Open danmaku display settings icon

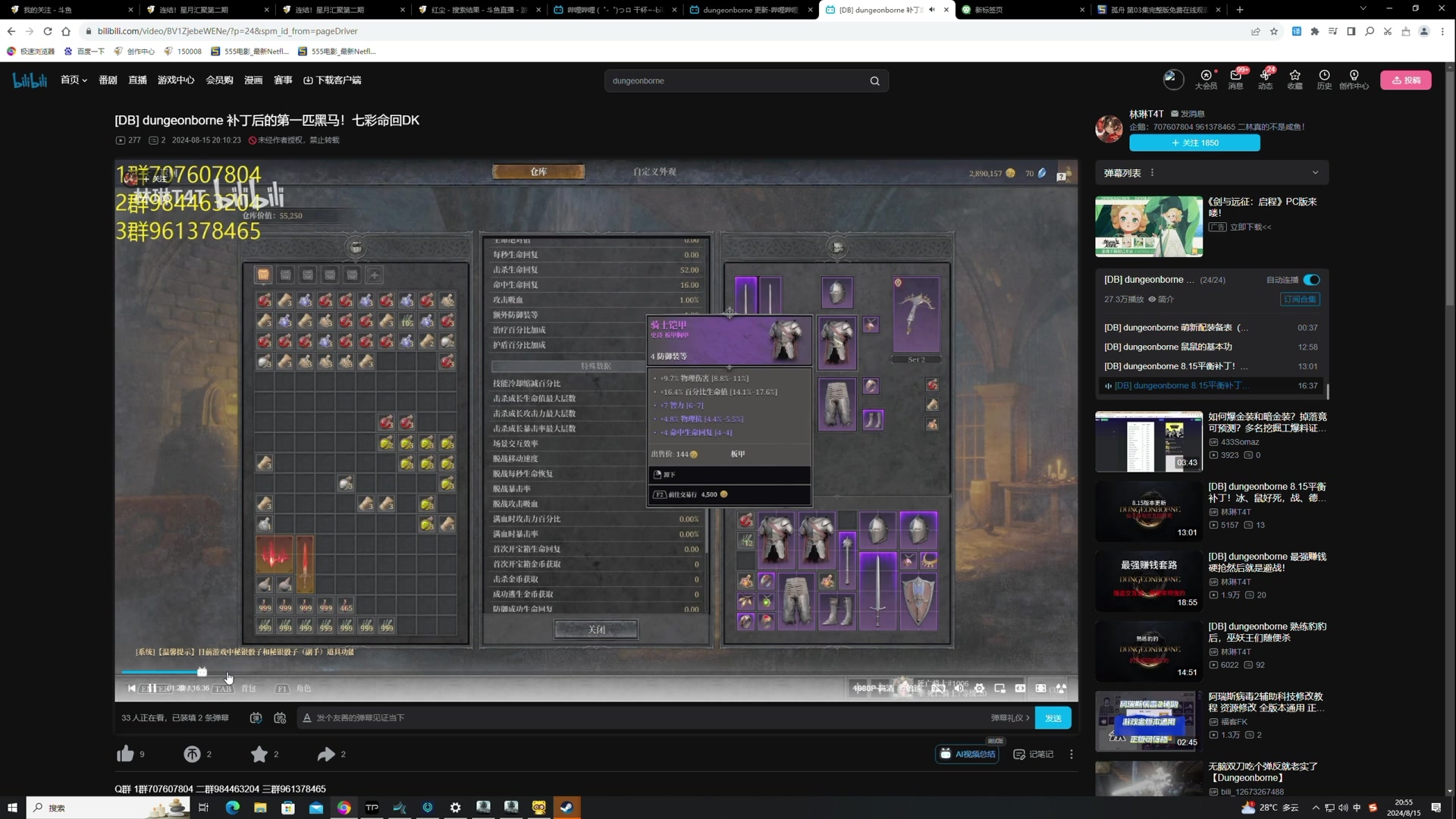[280, 717]
